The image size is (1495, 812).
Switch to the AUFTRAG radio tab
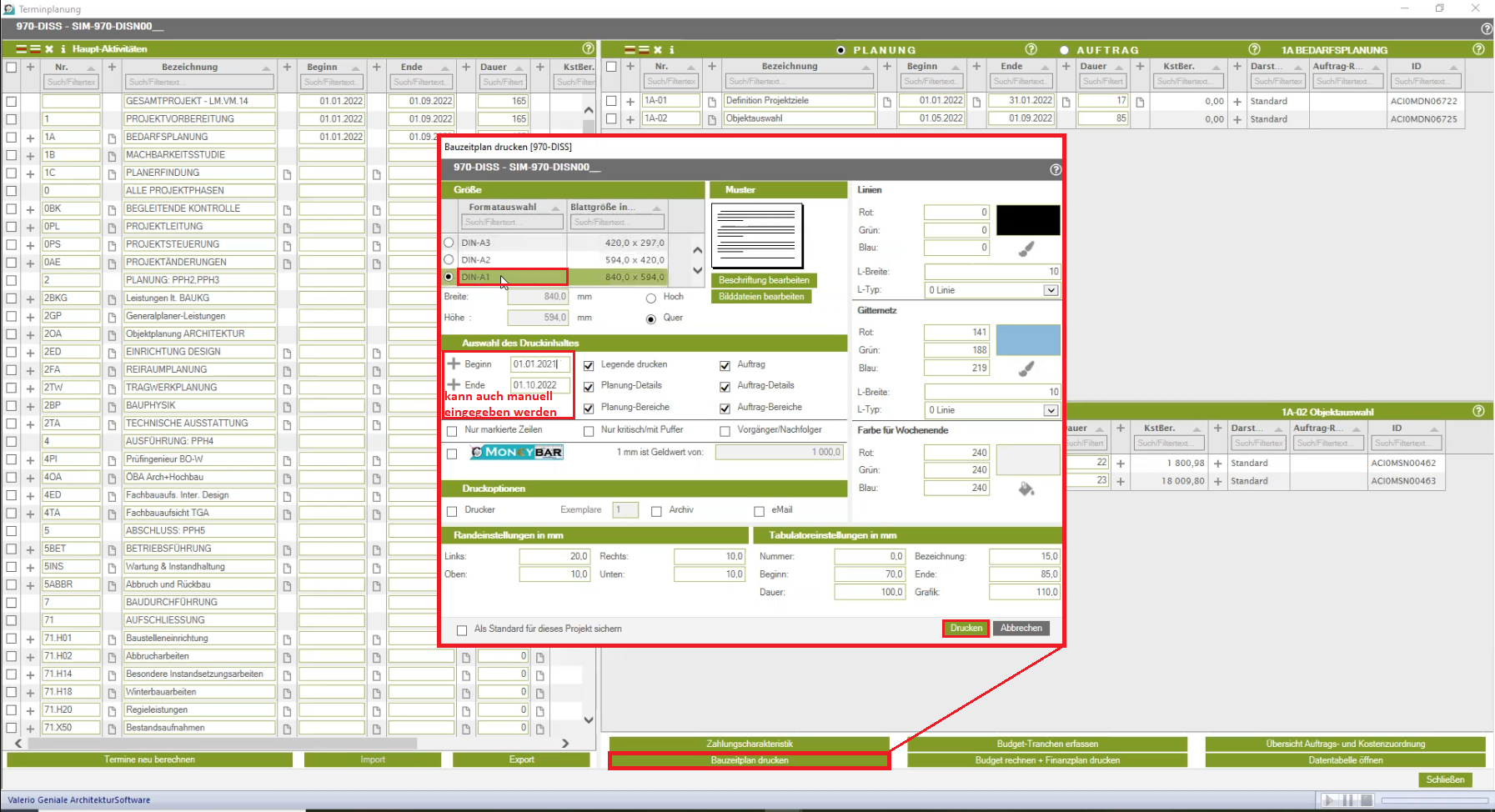pos(1065,50)
